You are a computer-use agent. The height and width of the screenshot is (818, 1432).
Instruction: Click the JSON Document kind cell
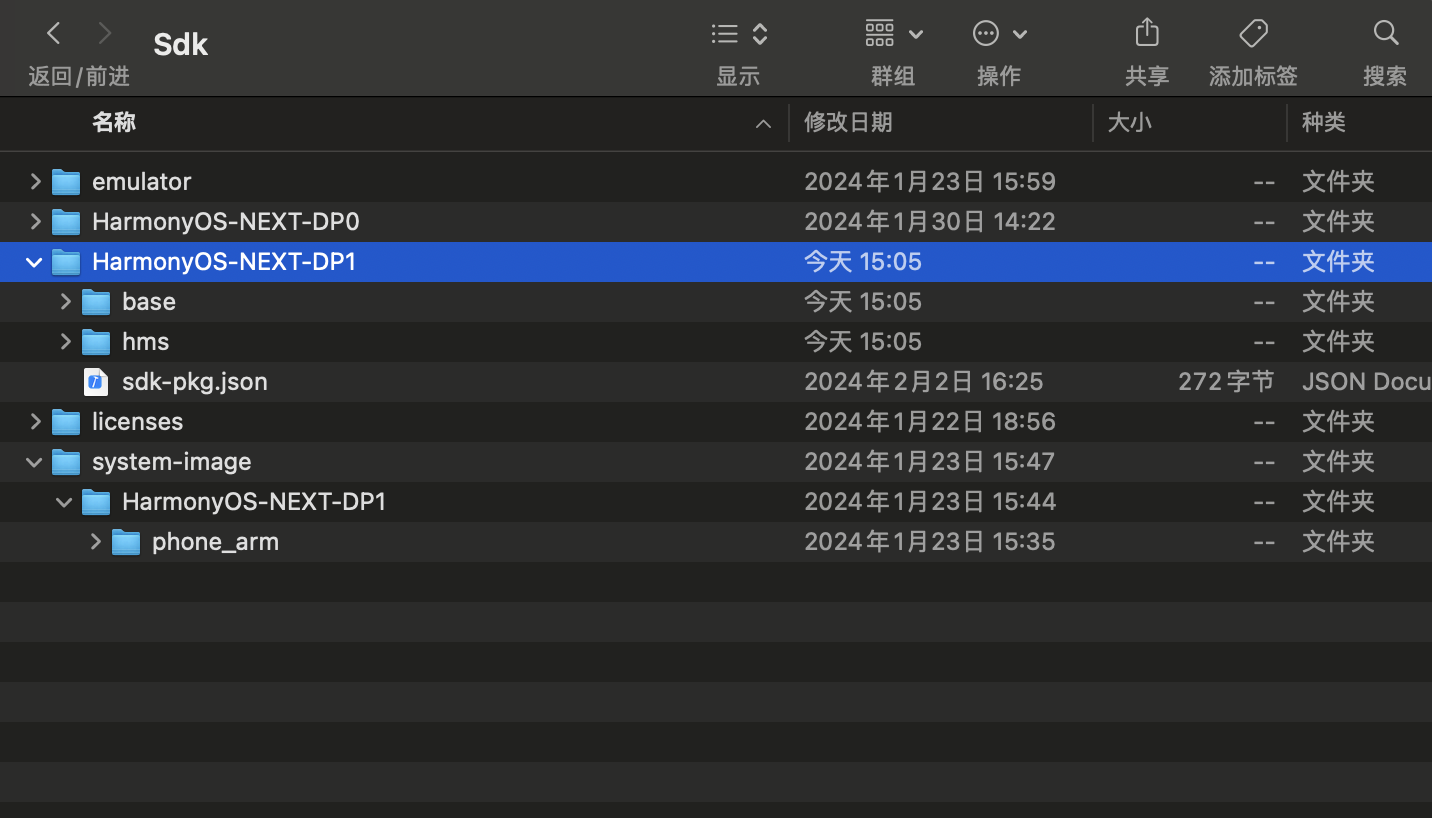(1367, 381)
